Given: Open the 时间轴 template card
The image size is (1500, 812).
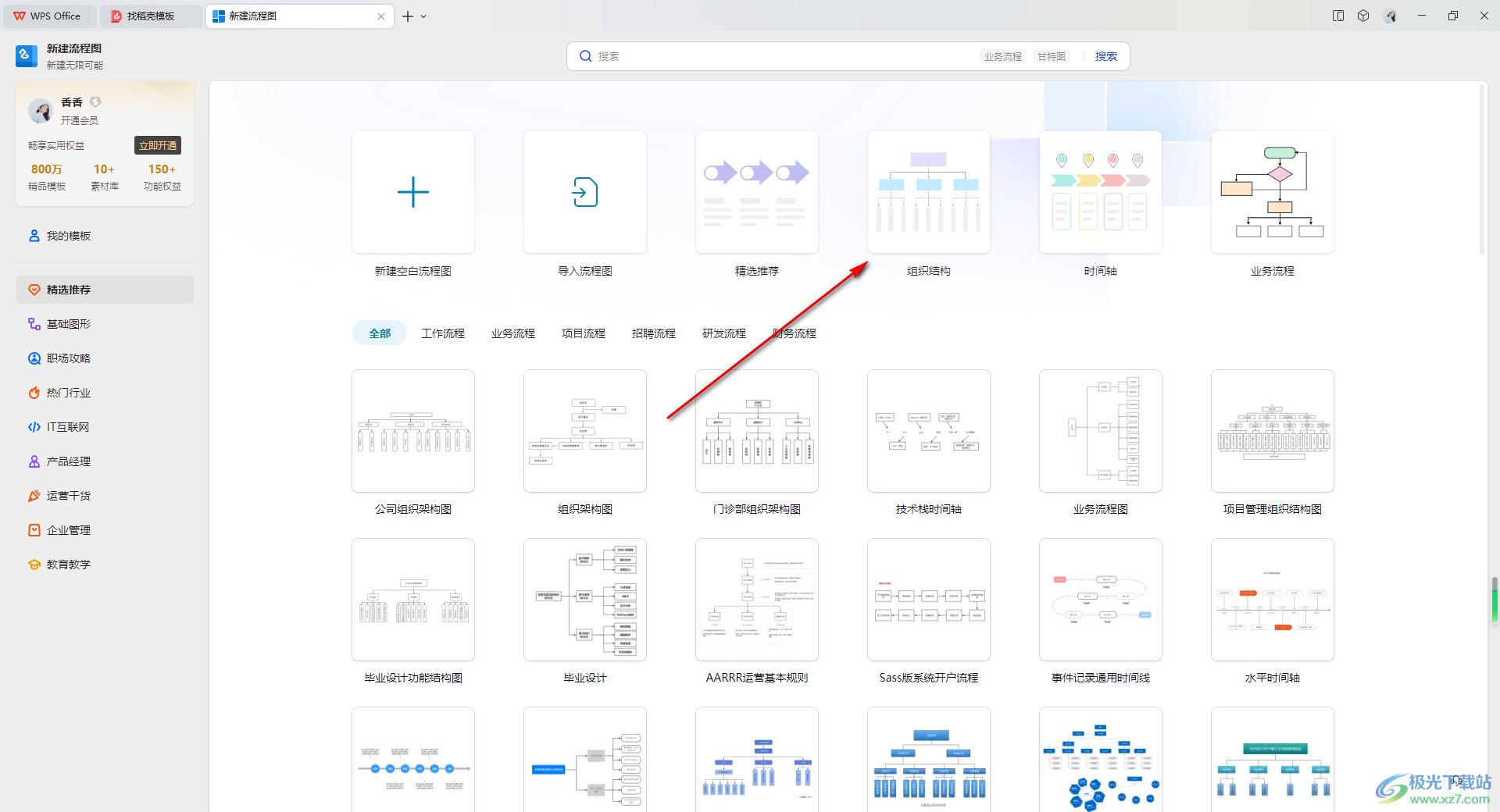Looking at the screenshot, I should point(1101,192).
